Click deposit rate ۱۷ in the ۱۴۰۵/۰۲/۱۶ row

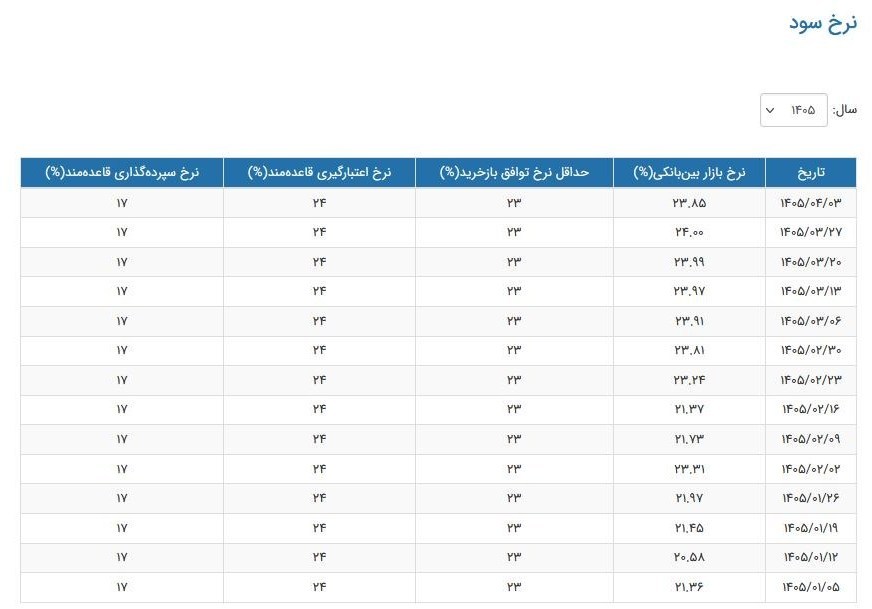(122, 409)
